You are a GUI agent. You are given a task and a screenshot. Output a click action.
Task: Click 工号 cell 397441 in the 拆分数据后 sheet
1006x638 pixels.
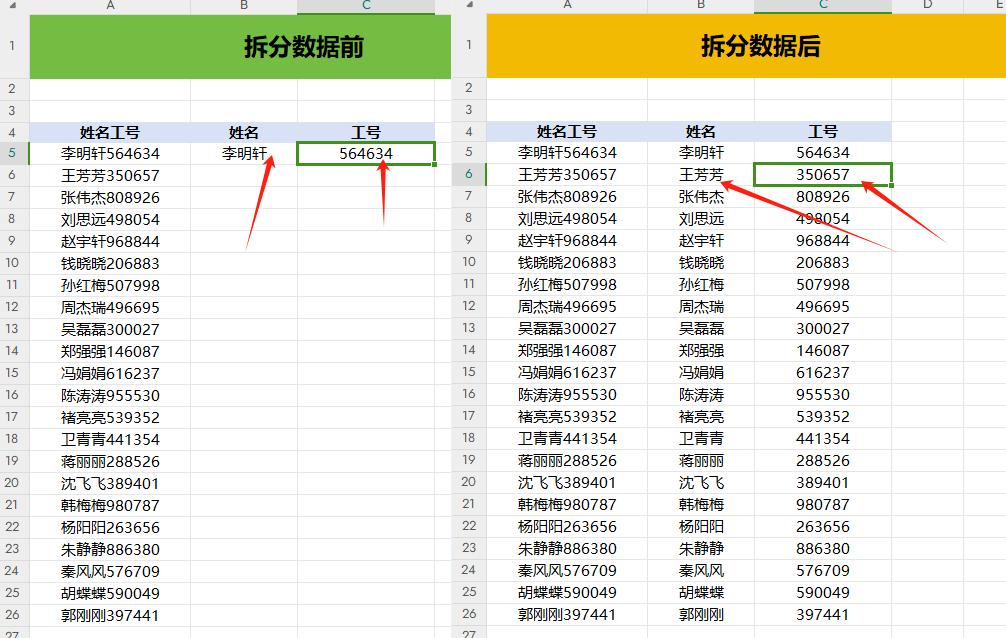[823, 614]
